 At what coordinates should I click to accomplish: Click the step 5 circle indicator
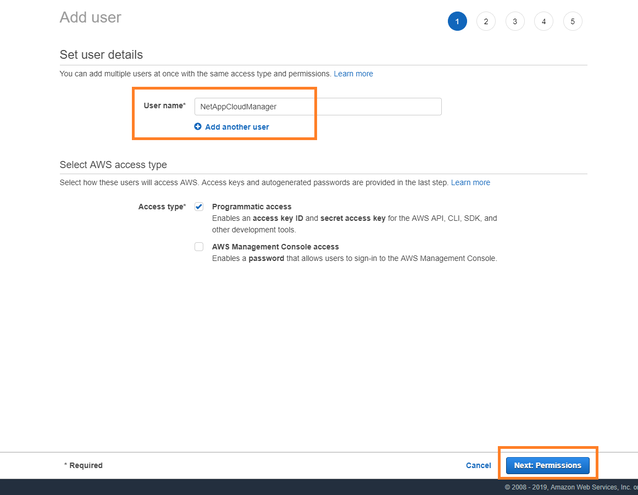pyautogui.click(x=573, y=21)
